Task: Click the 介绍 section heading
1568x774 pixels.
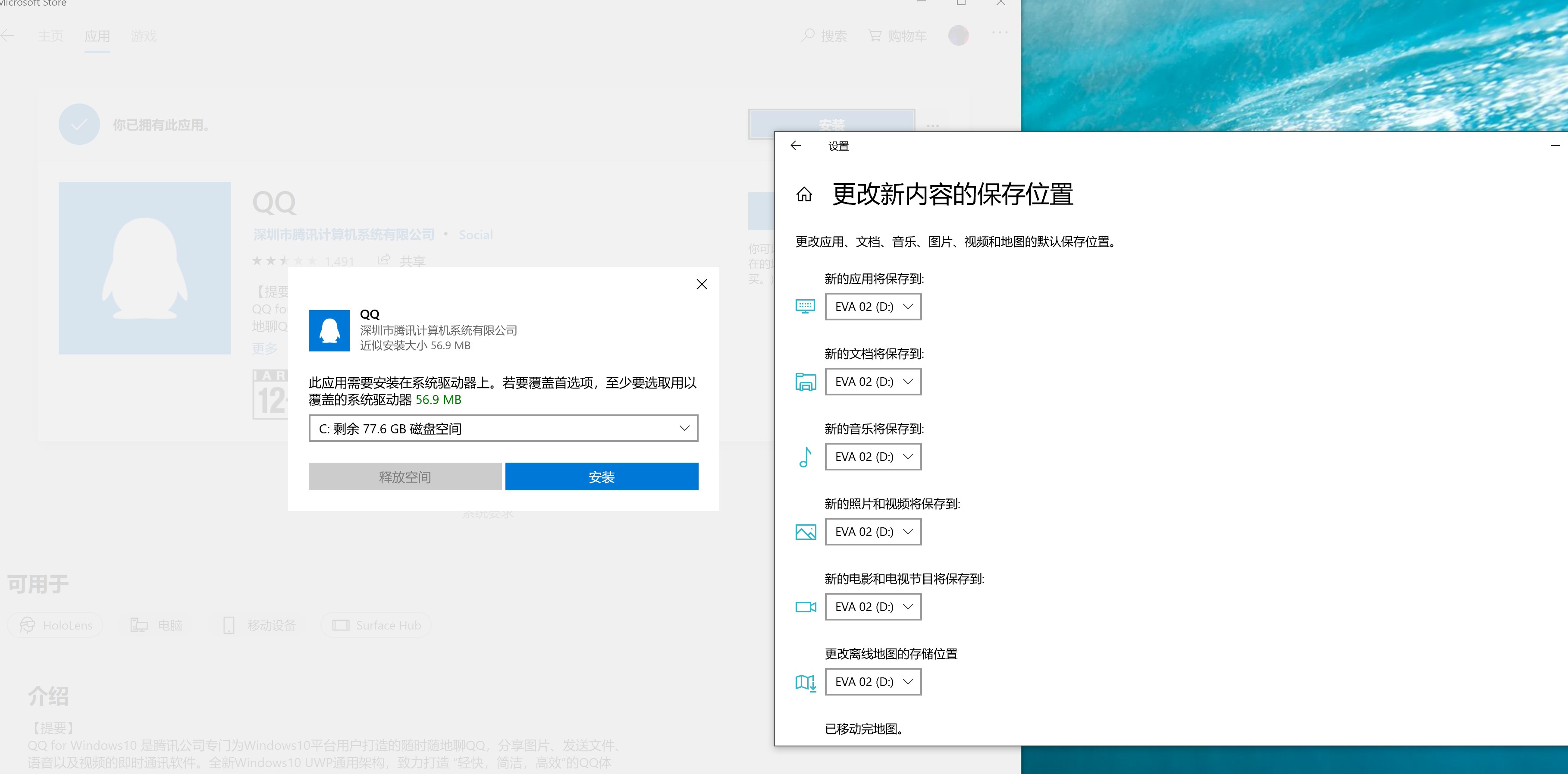Action: tap(48, 696)
